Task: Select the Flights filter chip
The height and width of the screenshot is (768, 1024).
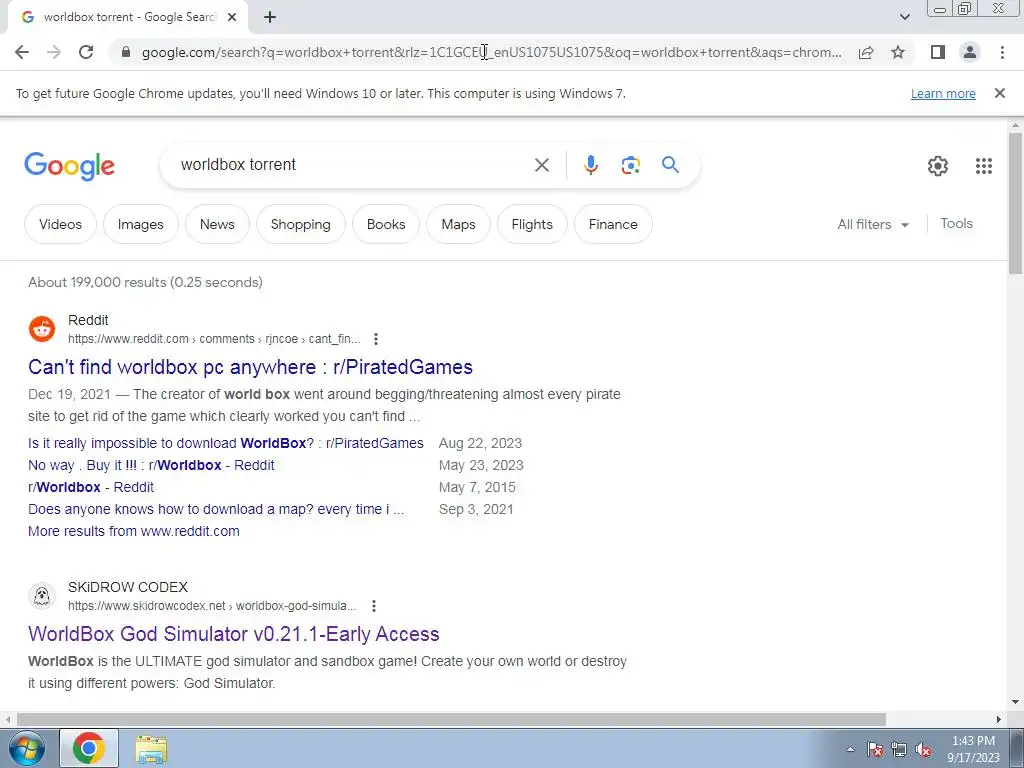Action: (x=532, y=224)
